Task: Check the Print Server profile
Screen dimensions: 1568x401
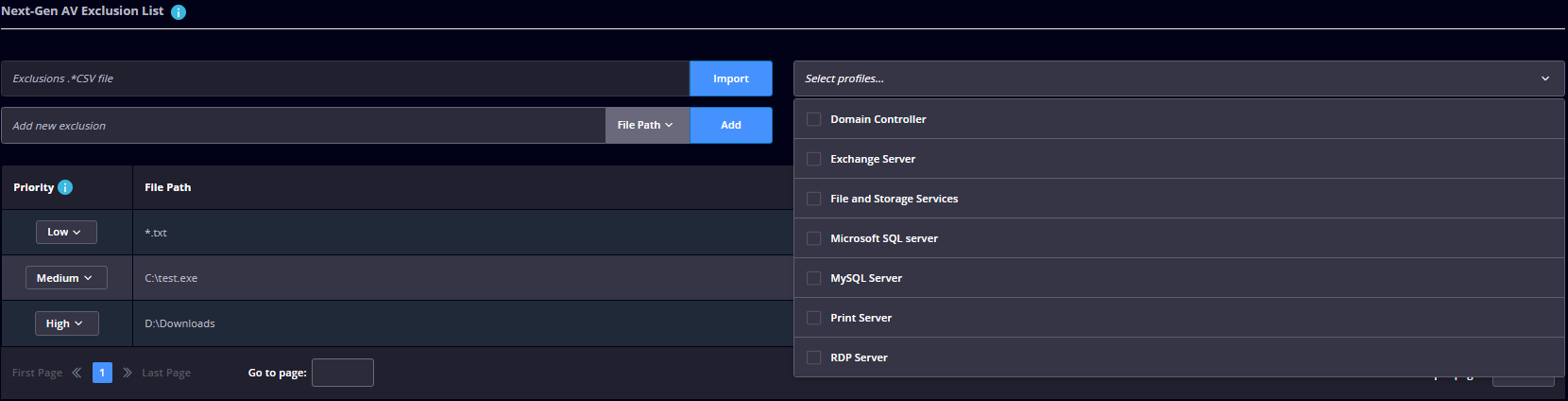Action: (813, 318)
